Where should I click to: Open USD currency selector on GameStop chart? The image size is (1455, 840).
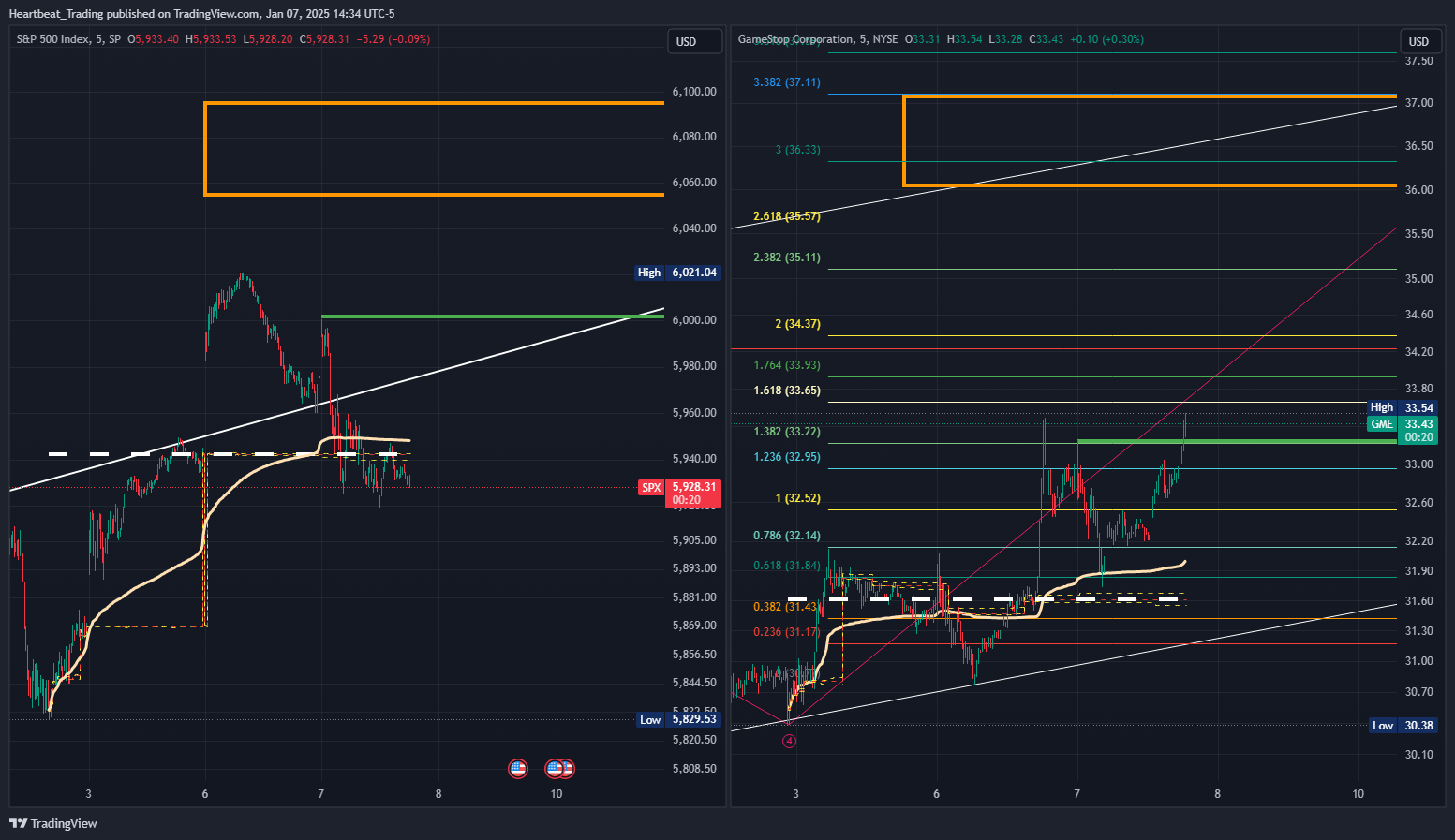click(1419, 41)
